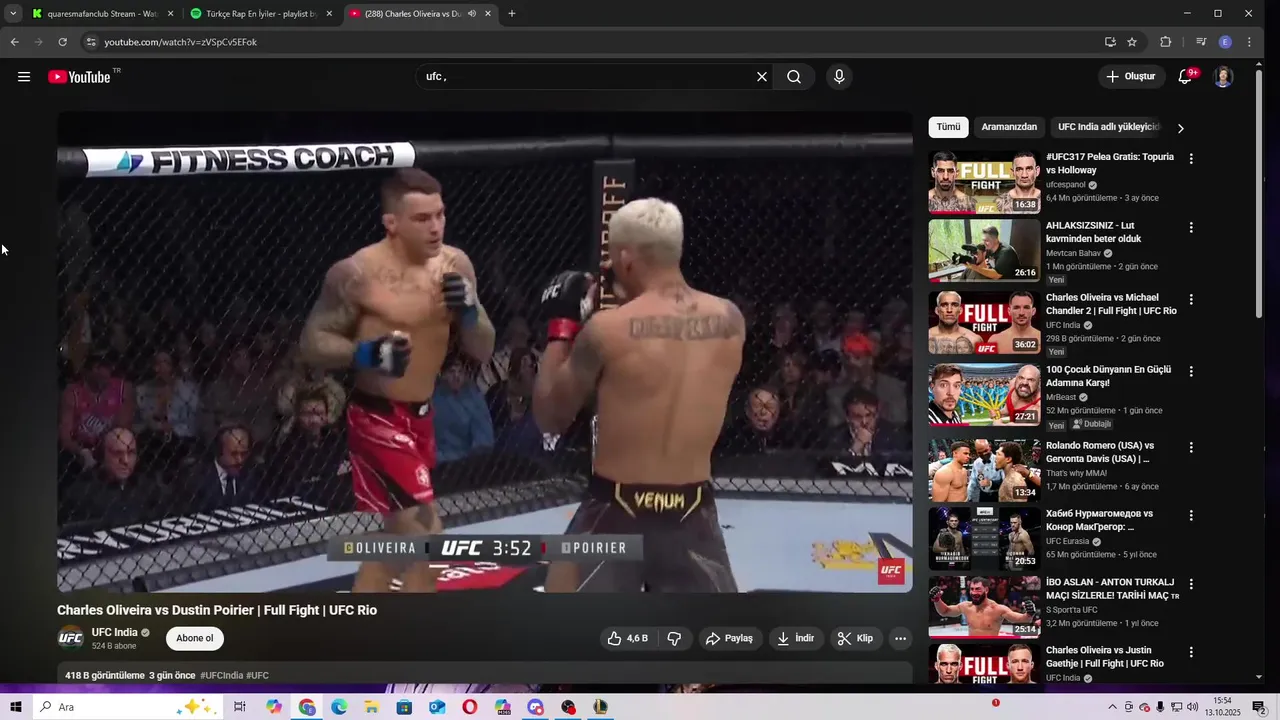The width and height of the screenshot is (1280, 720).
Task: Open Chrome media controls icon
Action: 1201,42
